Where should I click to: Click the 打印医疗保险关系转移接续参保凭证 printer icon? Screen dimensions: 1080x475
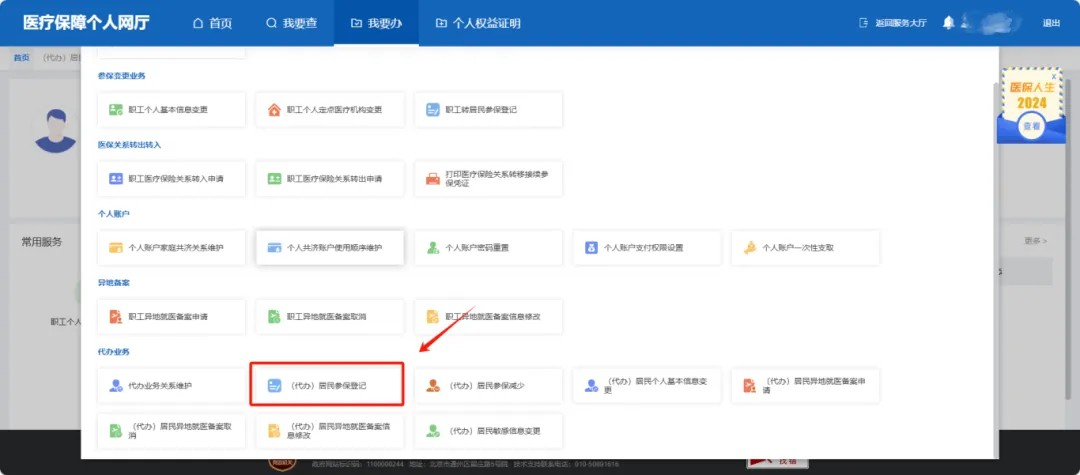433,178
